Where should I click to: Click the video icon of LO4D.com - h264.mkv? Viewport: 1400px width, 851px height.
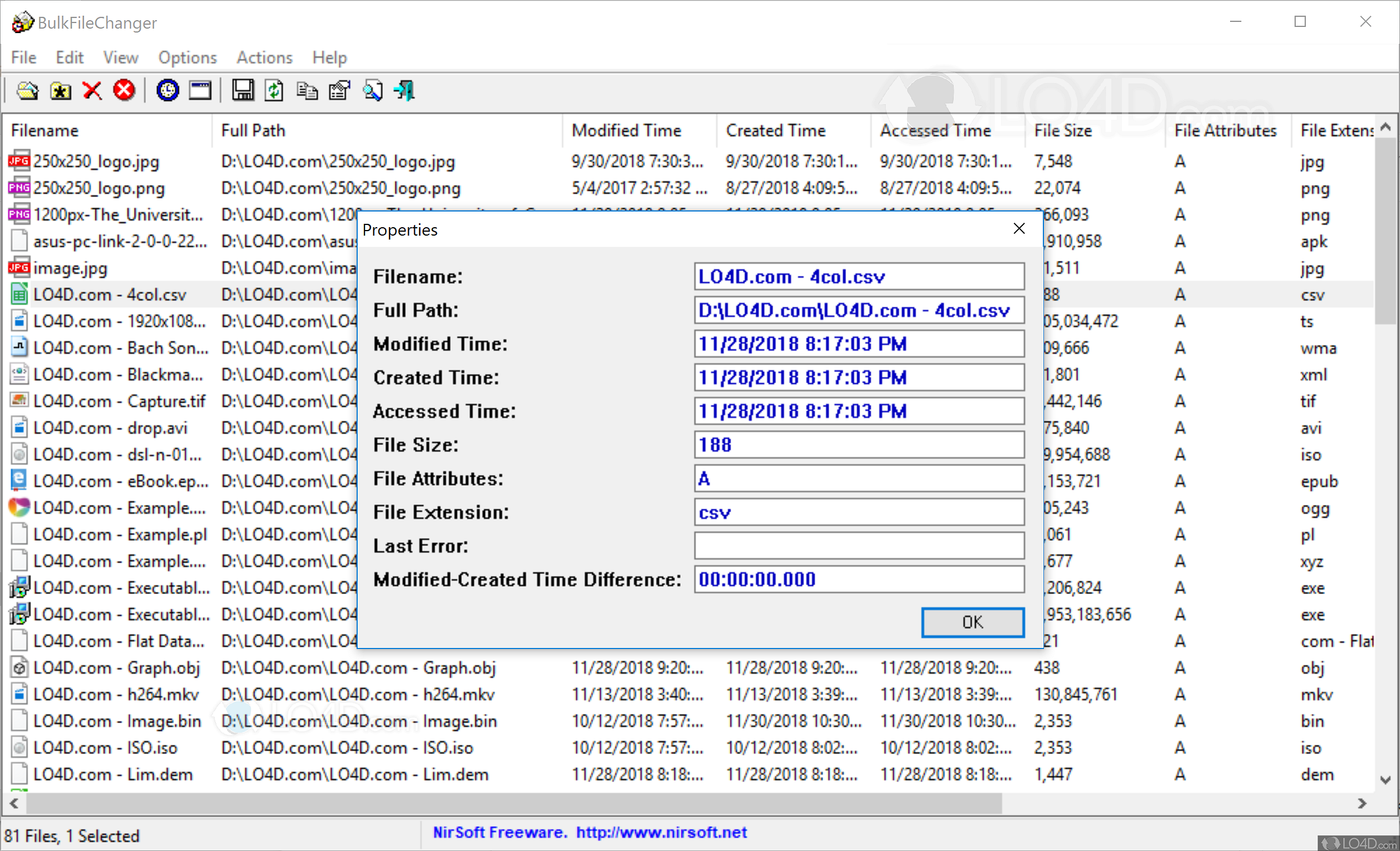[x=19, y=694]
